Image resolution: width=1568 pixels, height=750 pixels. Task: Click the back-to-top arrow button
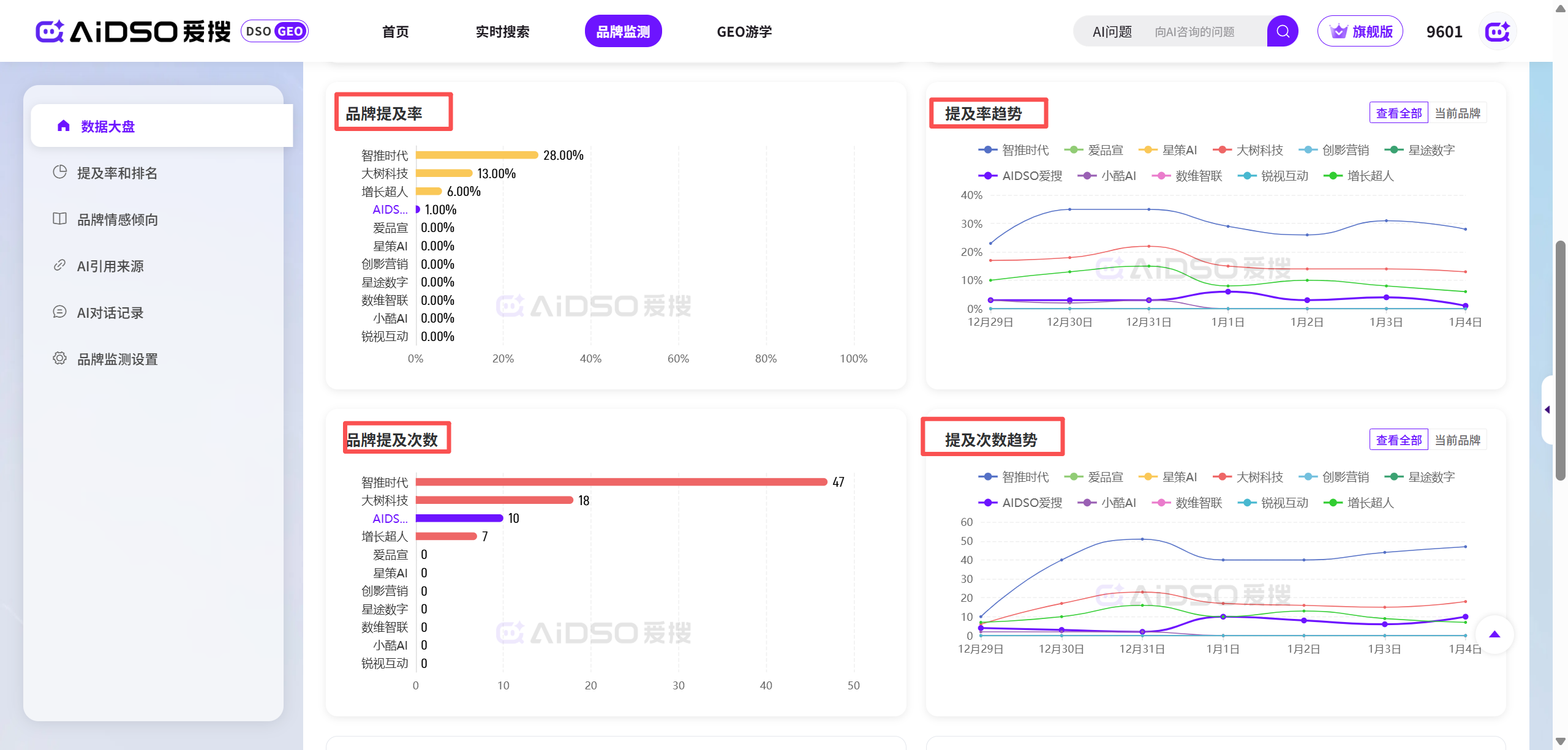click(x=1494, y=634)
